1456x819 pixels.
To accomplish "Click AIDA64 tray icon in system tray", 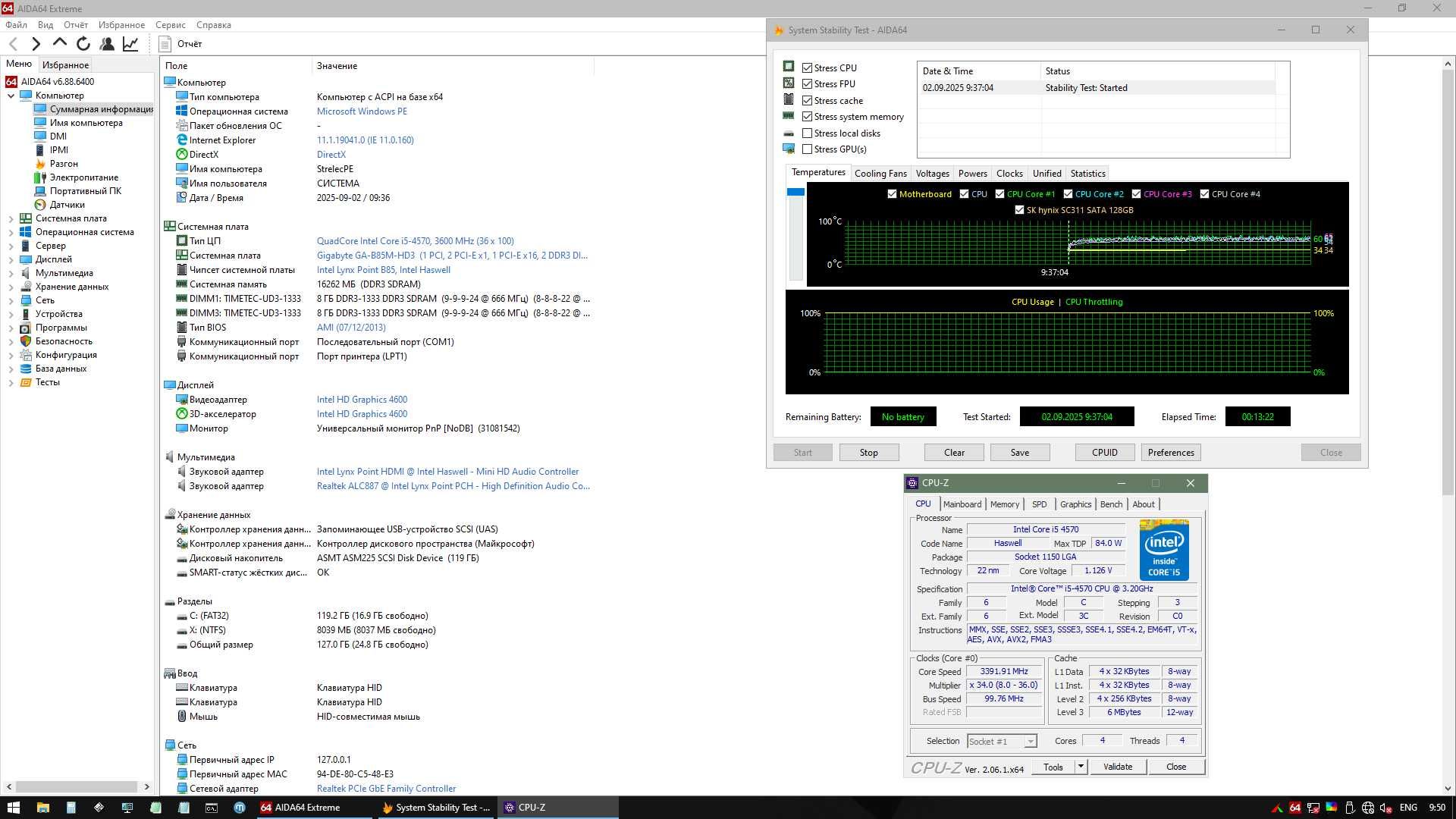I will pos(1295,808).
